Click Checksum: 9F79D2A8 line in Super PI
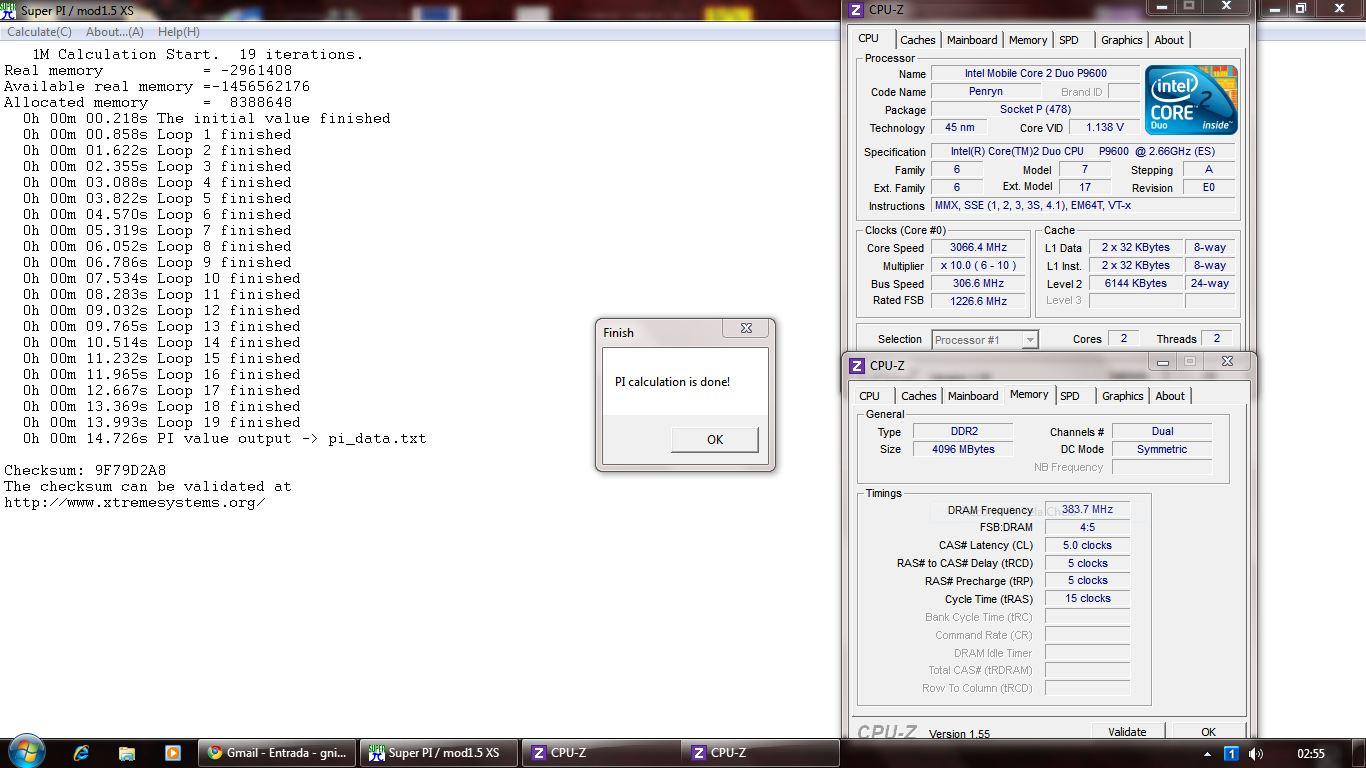This screenshot has width=1366, height=768. (x=85, y=470)
